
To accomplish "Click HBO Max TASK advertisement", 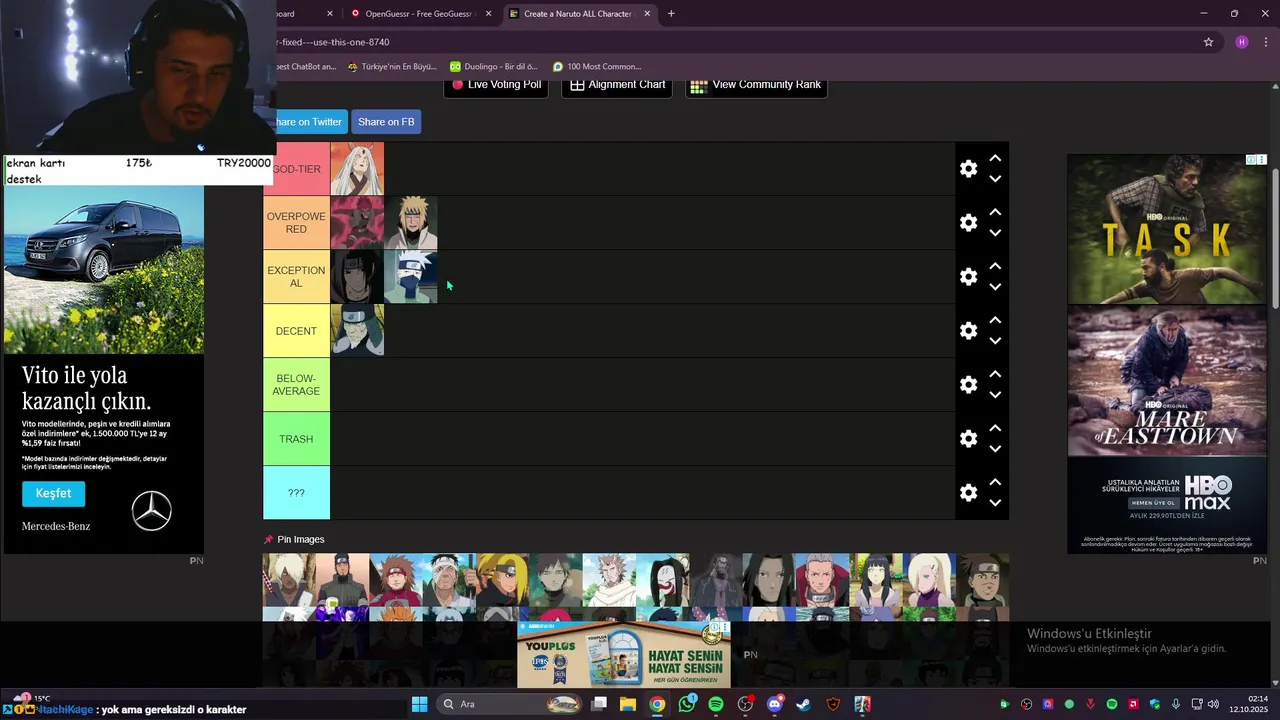I will tap(1167, 229).
